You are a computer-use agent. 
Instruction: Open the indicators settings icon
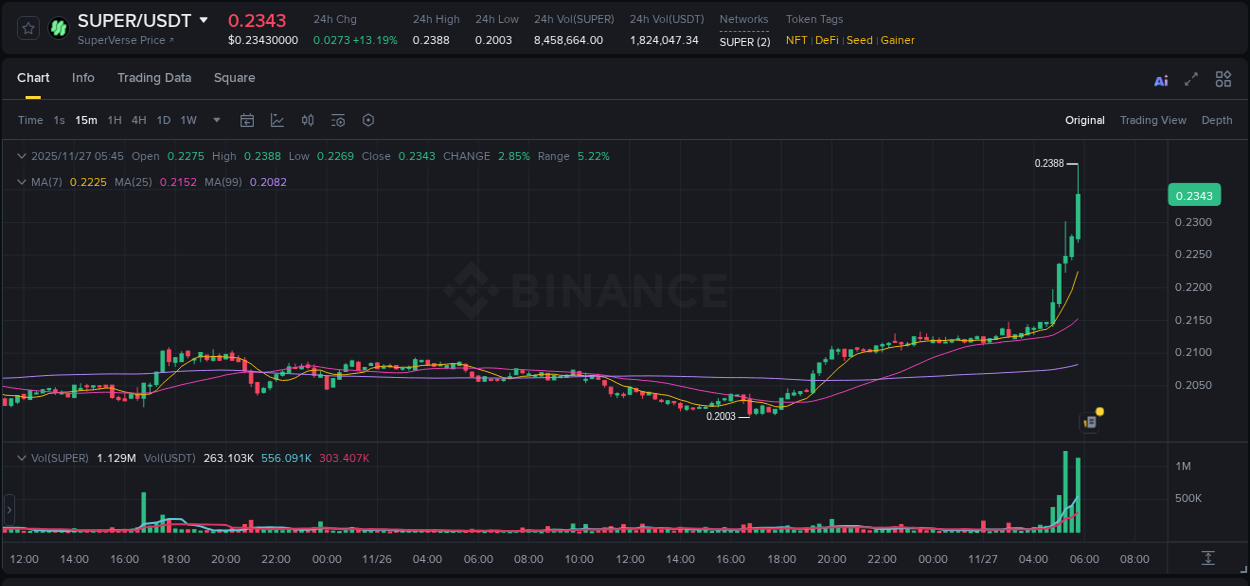(337, 120)
